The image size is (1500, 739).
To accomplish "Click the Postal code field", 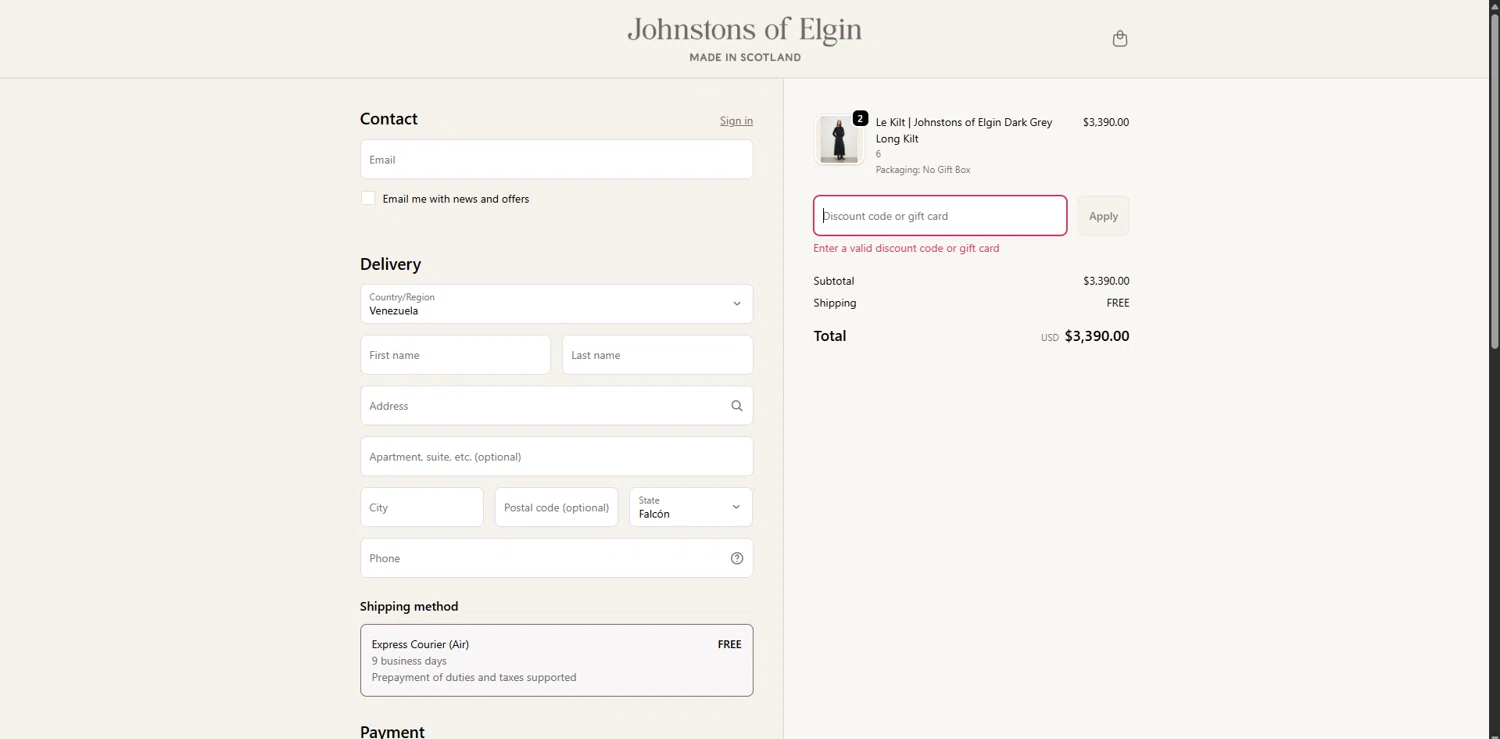I will [x=556, y=507].
